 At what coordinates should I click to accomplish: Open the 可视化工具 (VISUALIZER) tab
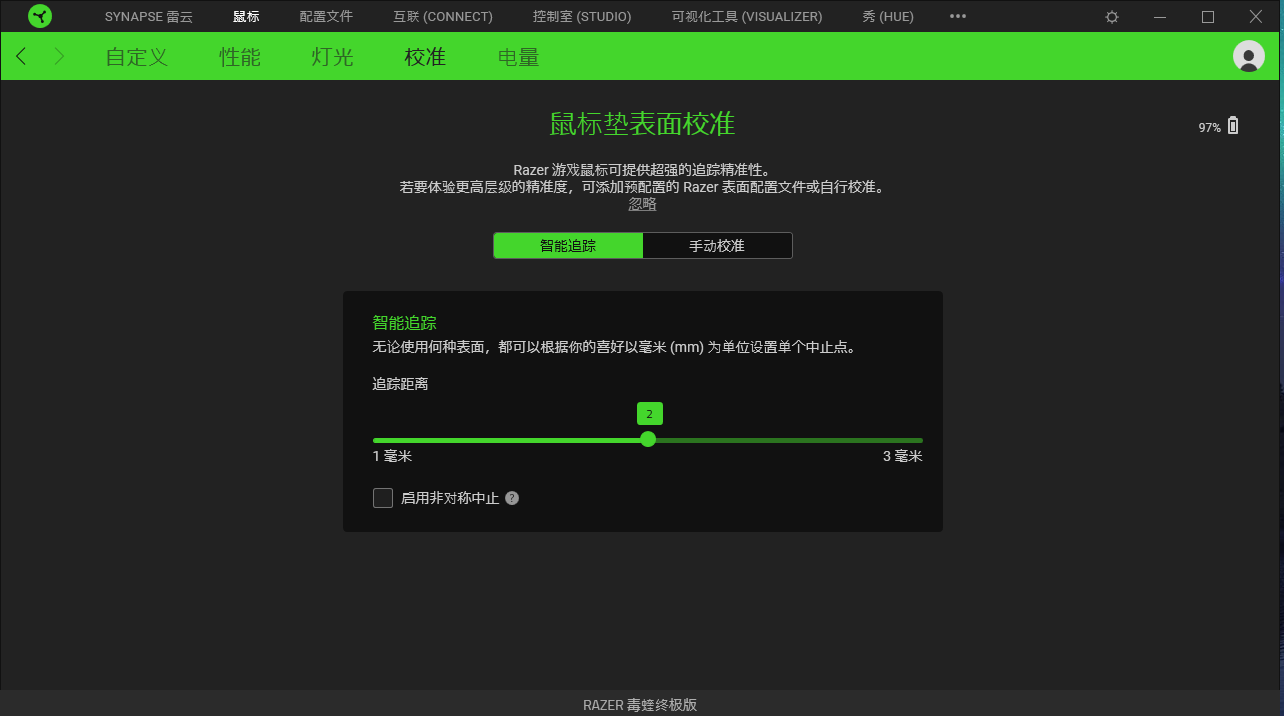(x=747, y=16)
